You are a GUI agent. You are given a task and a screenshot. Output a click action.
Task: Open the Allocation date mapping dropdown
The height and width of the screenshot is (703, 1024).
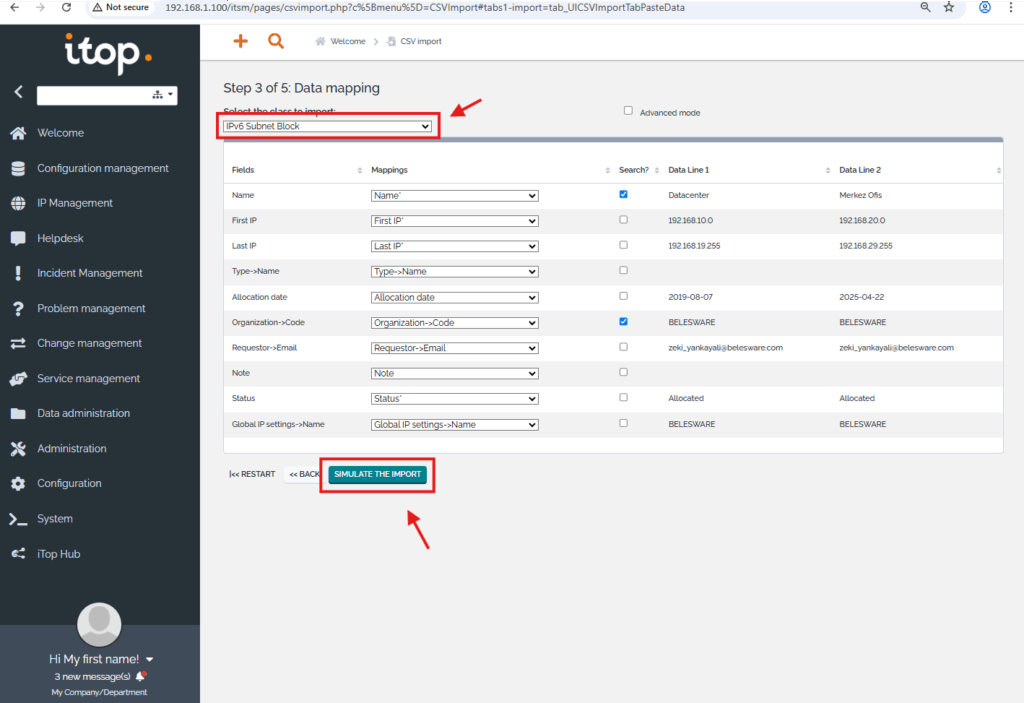pyautogui.click(x=454, y=297)
